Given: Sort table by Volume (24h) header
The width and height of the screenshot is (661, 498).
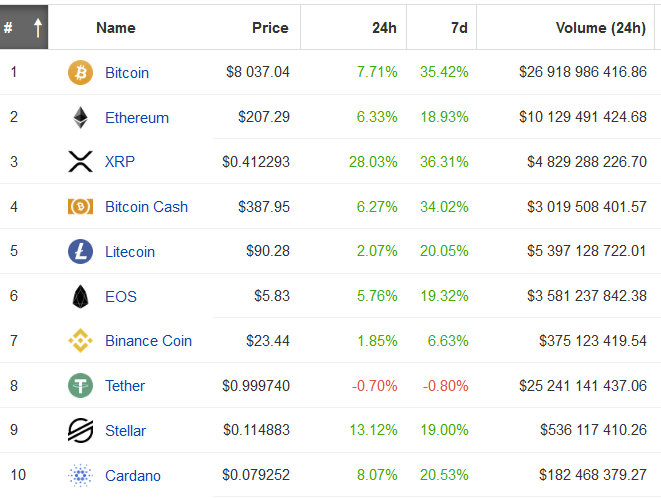Looking at the screenshot, I should click(601, 28).
